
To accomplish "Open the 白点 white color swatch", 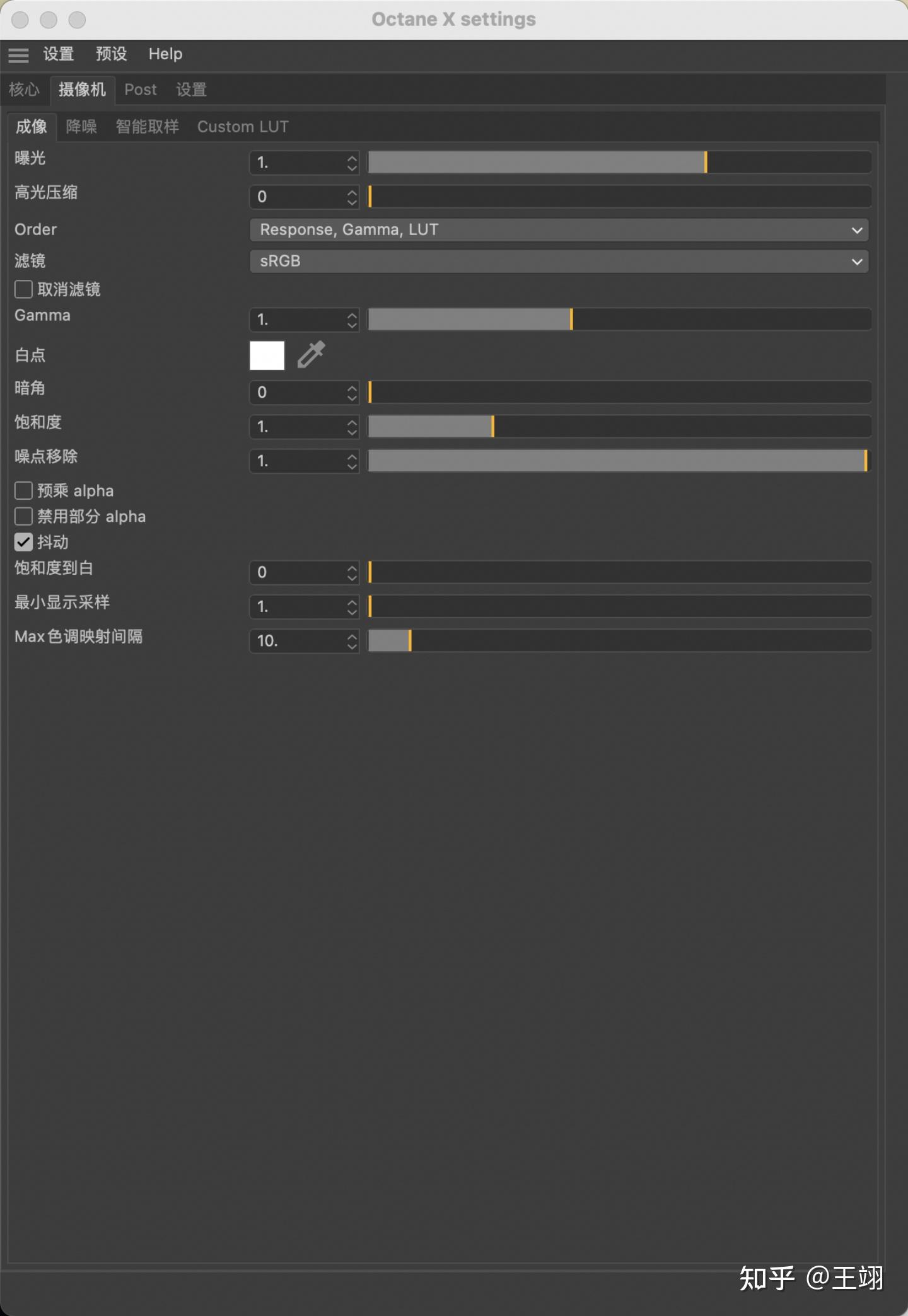I will pos(267,355).
